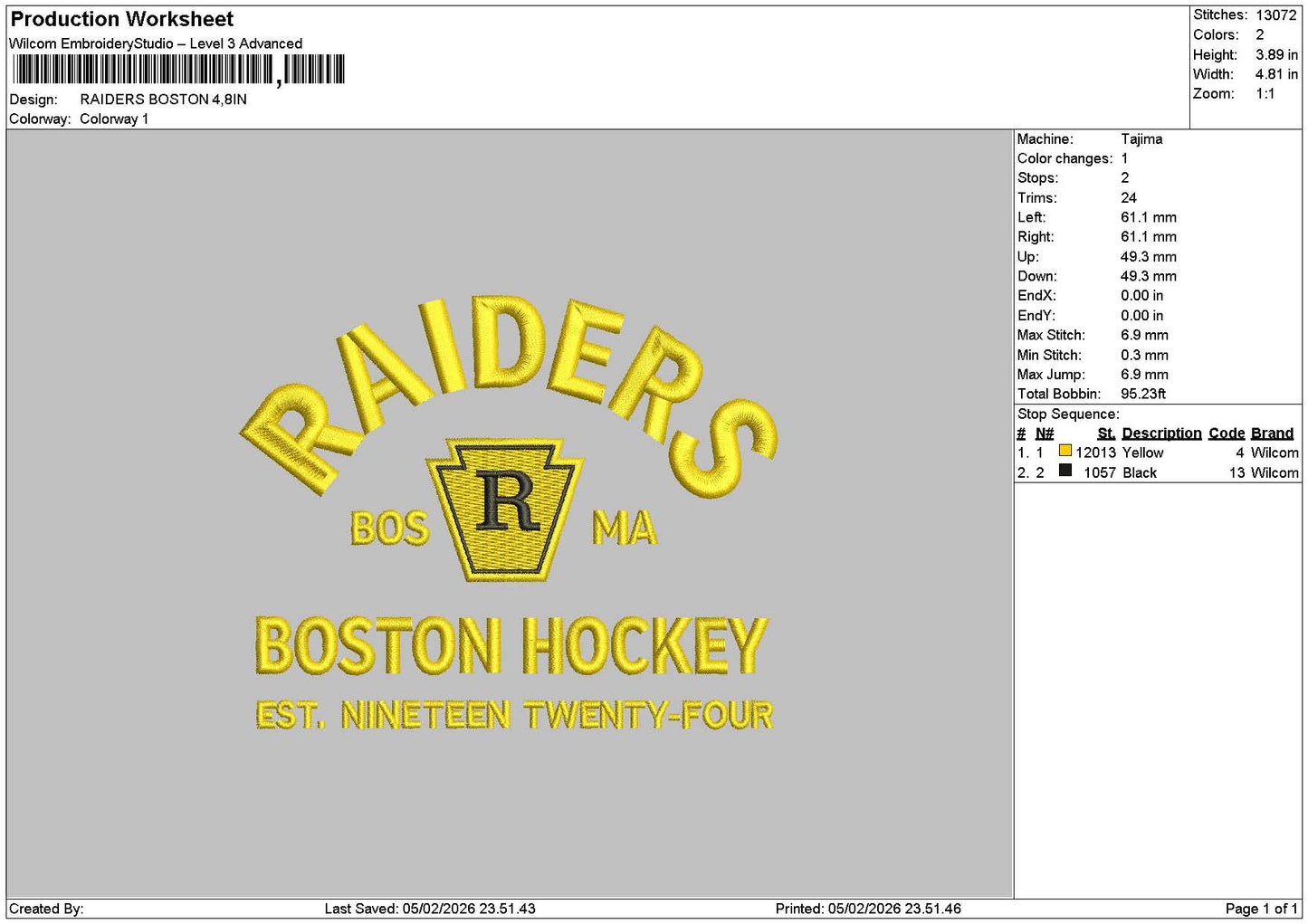1308x924 pixels.
Task: Click the embroidered RAIDERS arched lettering
Action: click(x=509, y=395)
